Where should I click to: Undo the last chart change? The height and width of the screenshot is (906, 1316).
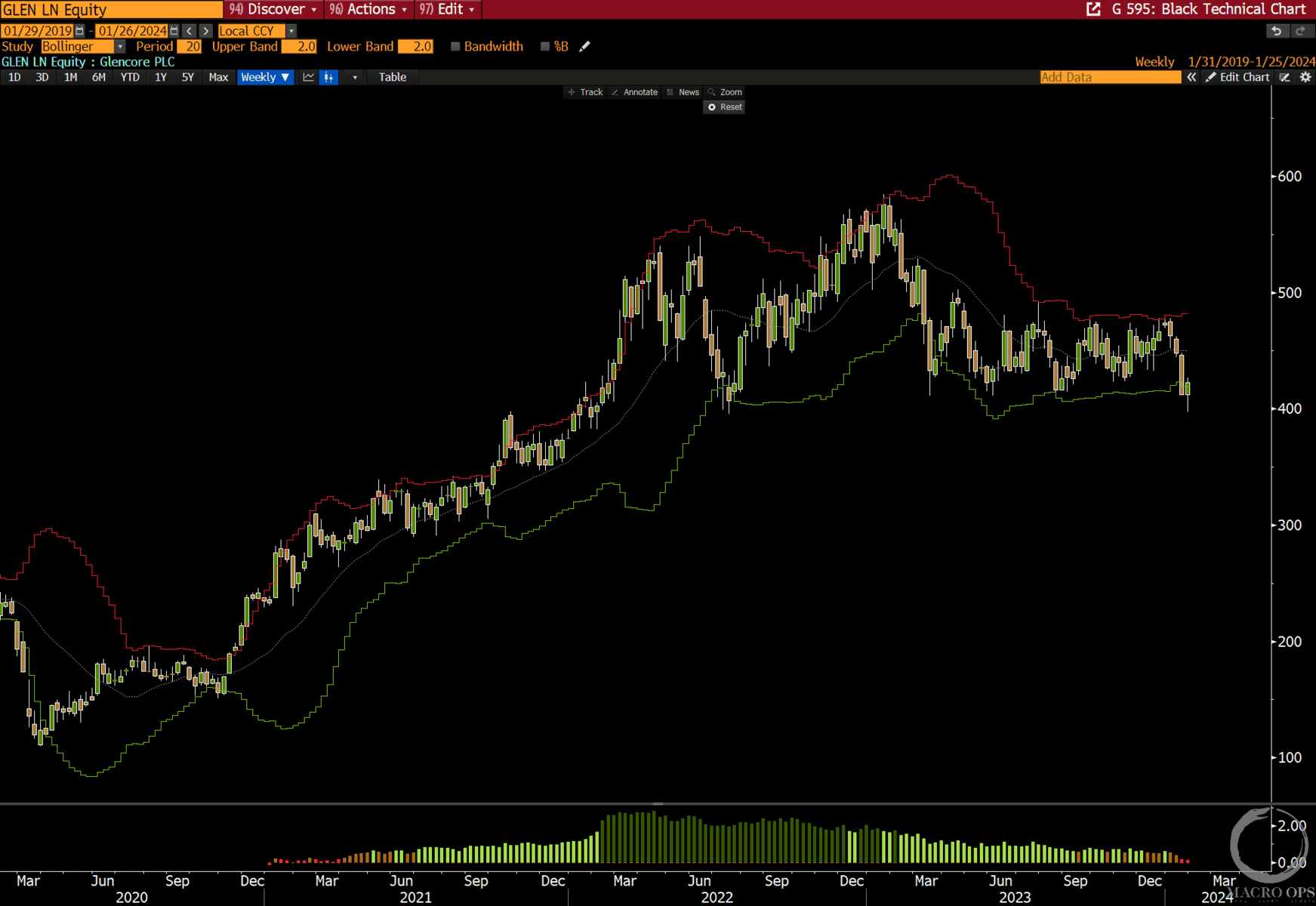coord(1277,31)
